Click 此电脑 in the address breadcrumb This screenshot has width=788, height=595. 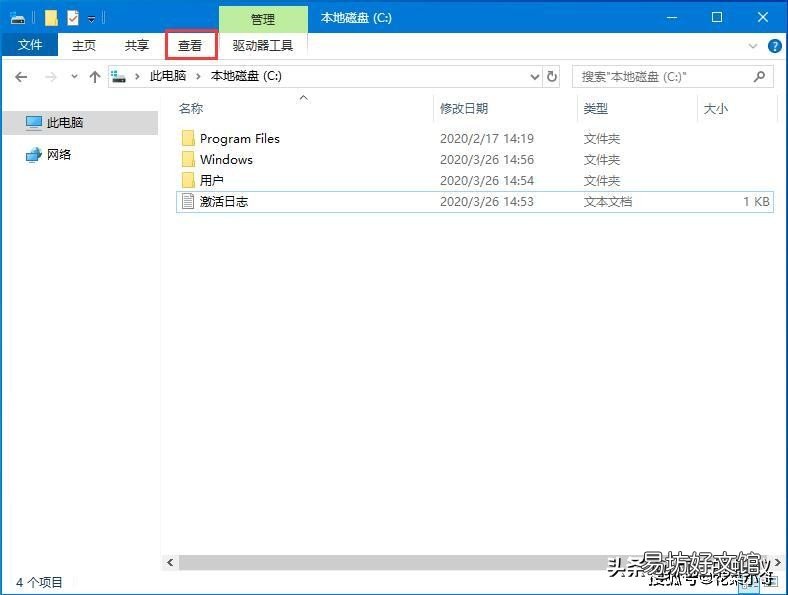tap(168, 76)
